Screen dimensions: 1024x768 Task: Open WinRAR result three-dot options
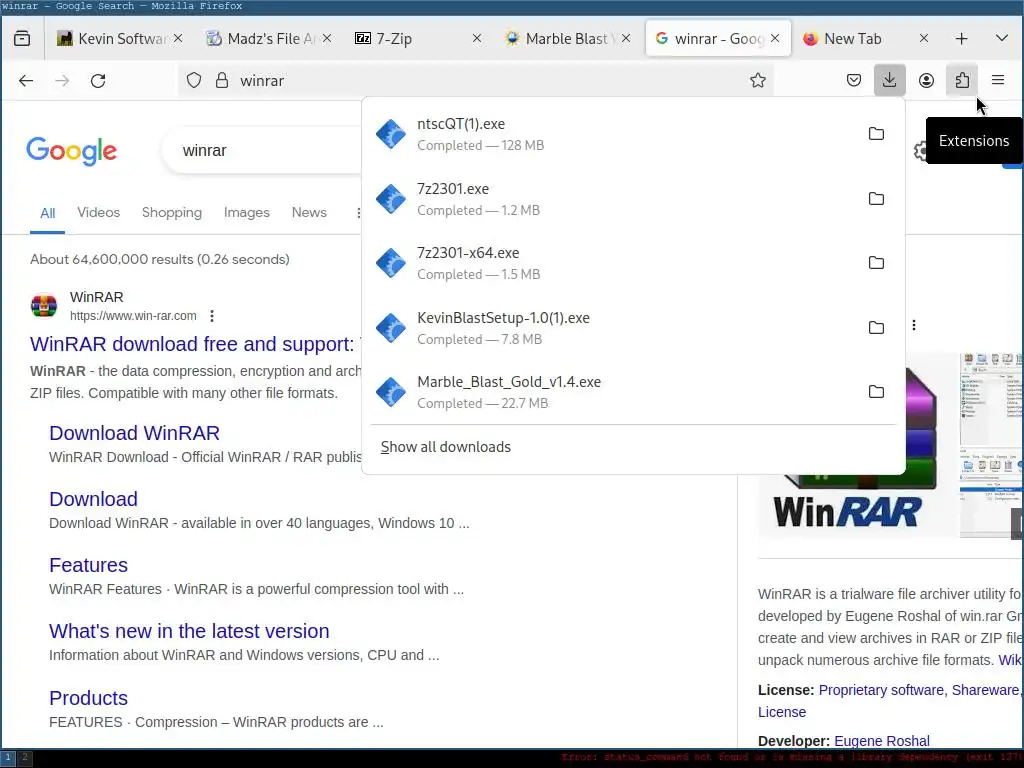(212, 316)
